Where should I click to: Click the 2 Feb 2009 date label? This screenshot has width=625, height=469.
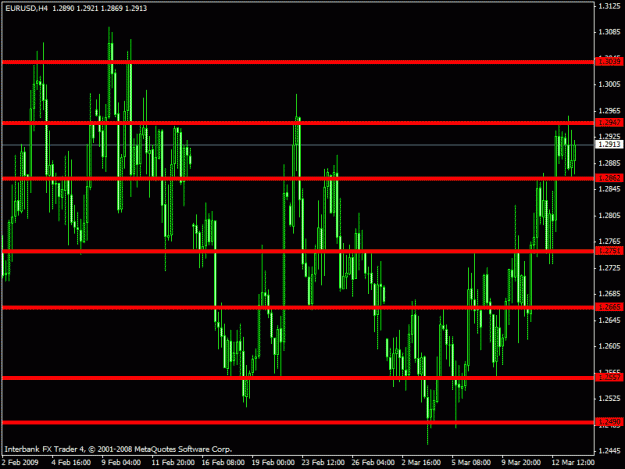(x=20, y=462)
